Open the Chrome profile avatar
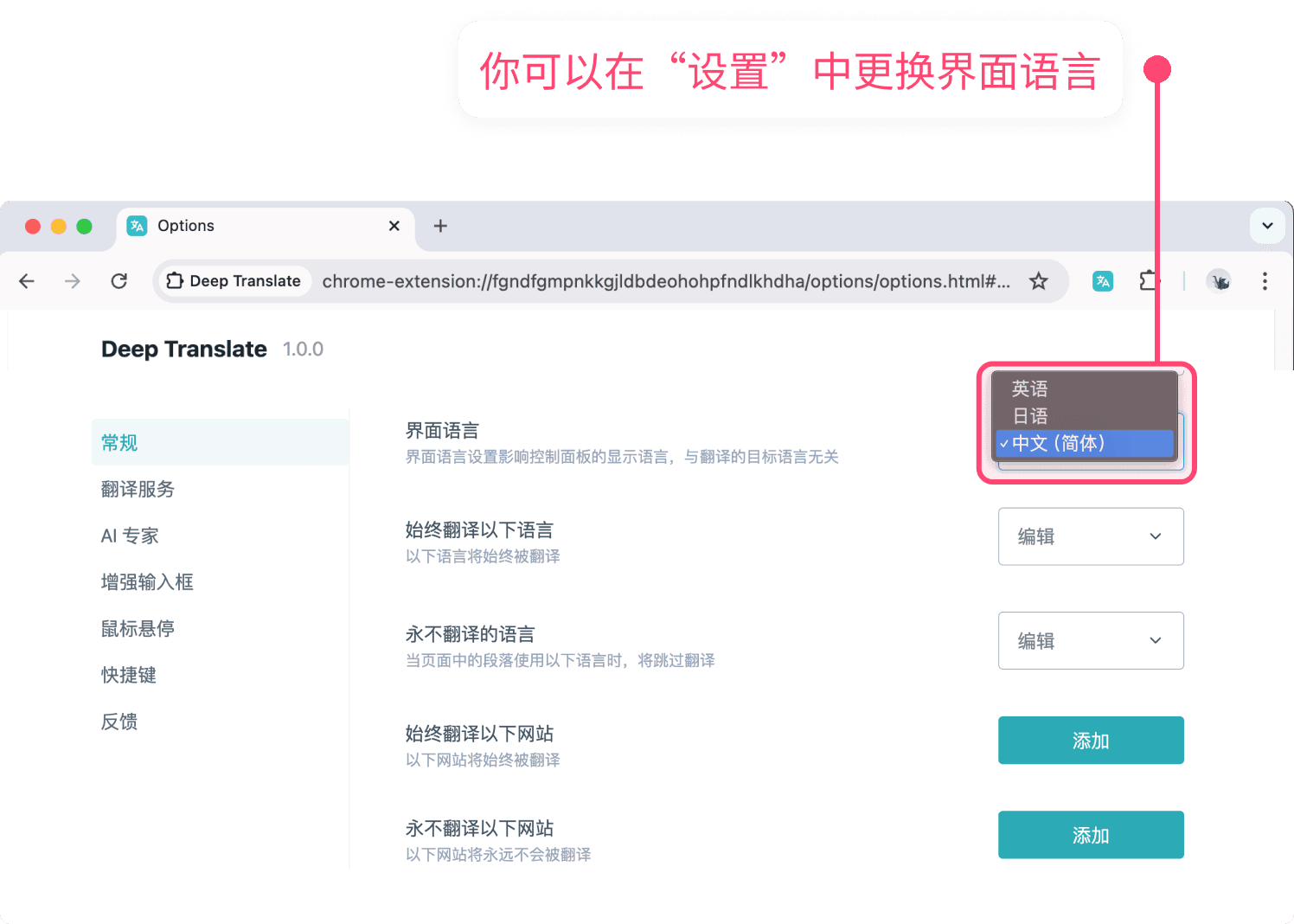The width and height of the screenshot is (1294, 924). pyautogui.click(x=1220, y=281)
